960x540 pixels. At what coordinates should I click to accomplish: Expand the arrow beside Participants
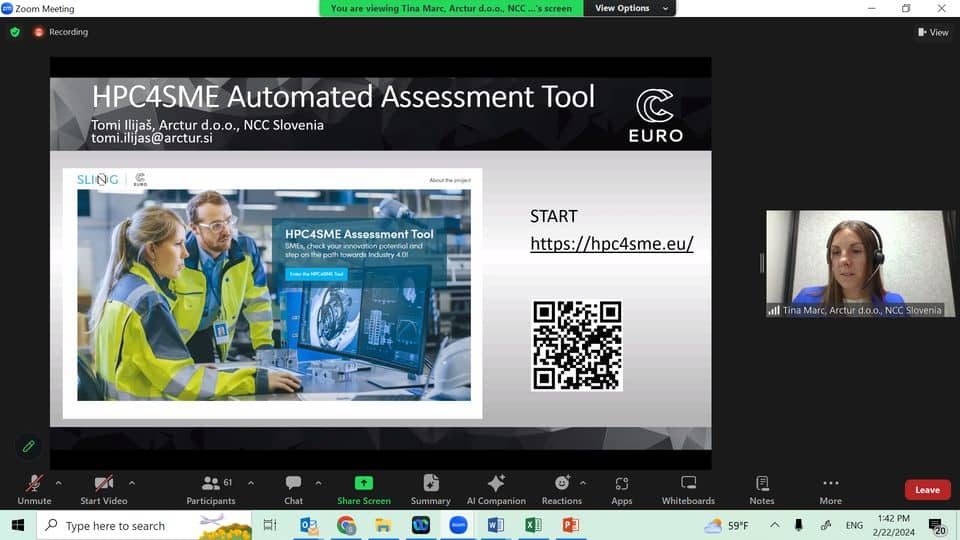click(251, 483)
